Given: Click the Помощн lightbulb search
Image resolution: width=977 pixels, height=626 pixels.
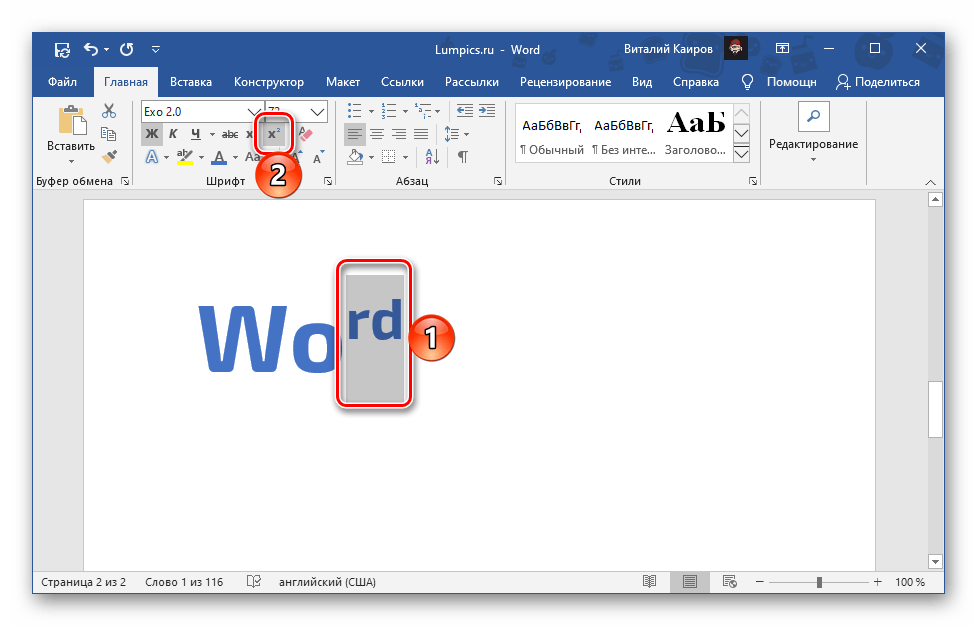Looking at the screenshot, I should tap(778, 82).
